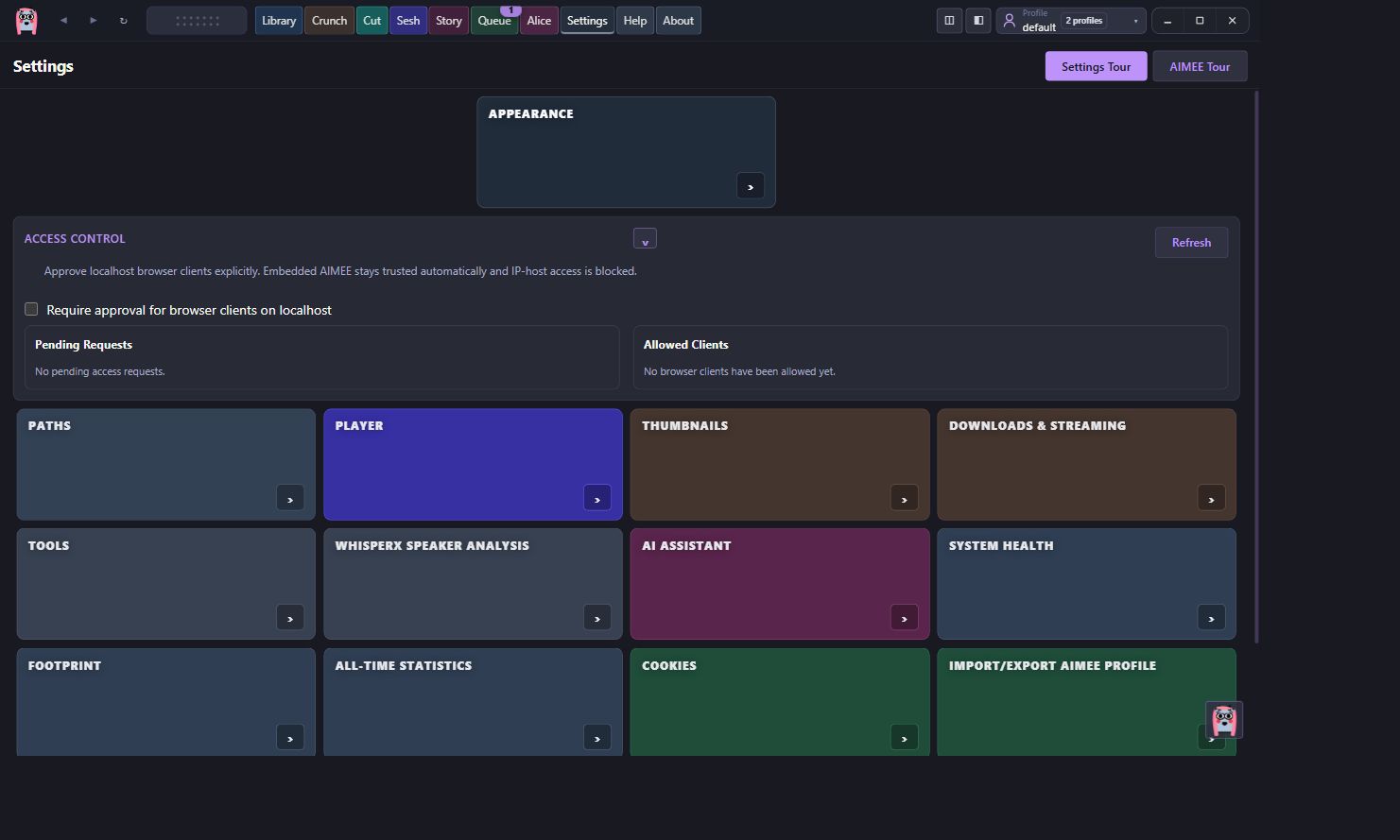This screenshot has height=840, width=1400.
Task: Click the ACCESS CONTROL heading
Action: [x=75, y=238]
